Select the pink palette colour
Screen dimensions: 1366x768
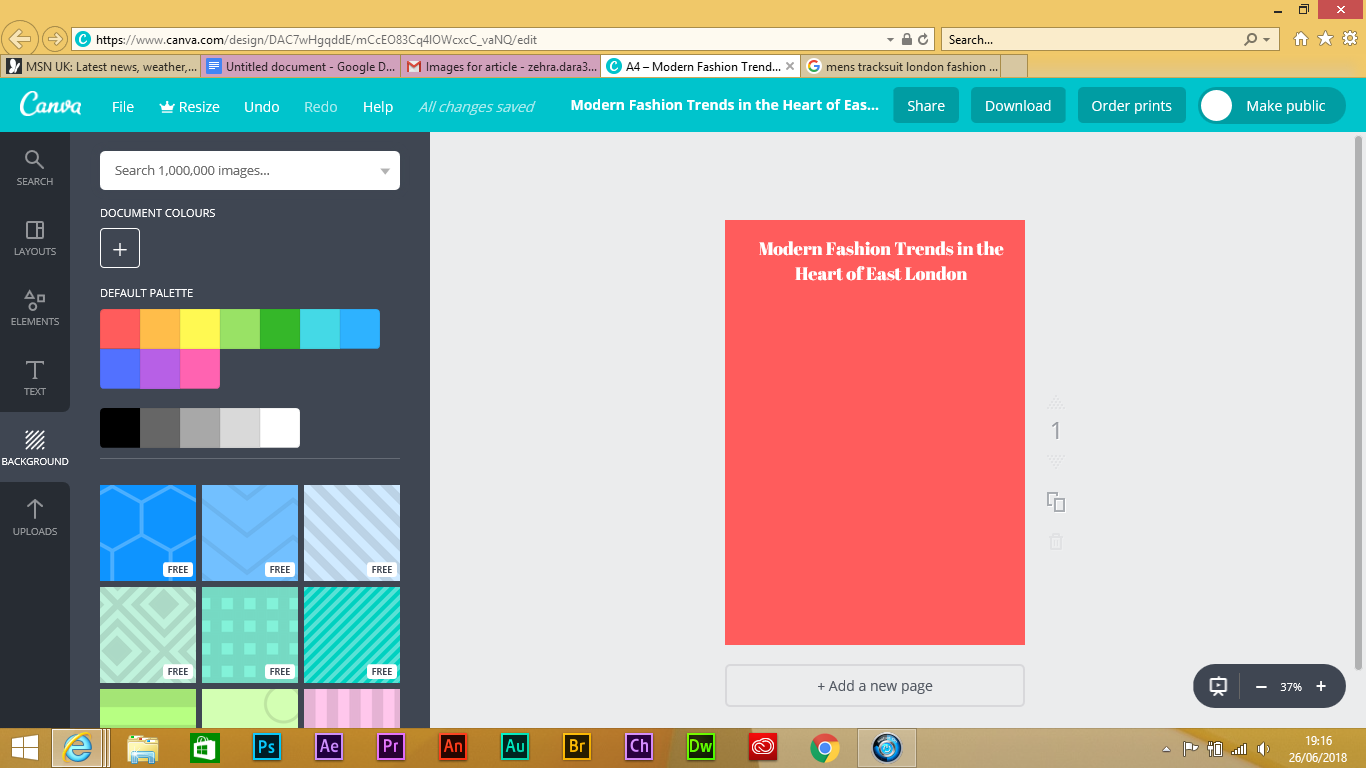[x=200, y=369]
